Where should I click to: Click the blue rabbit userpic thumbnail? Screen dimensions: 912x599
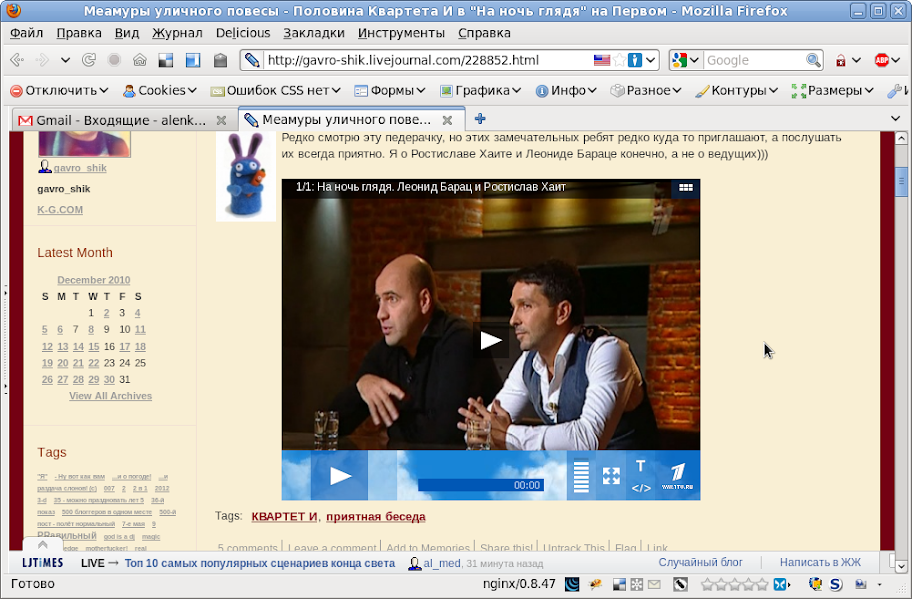point(246,176)
